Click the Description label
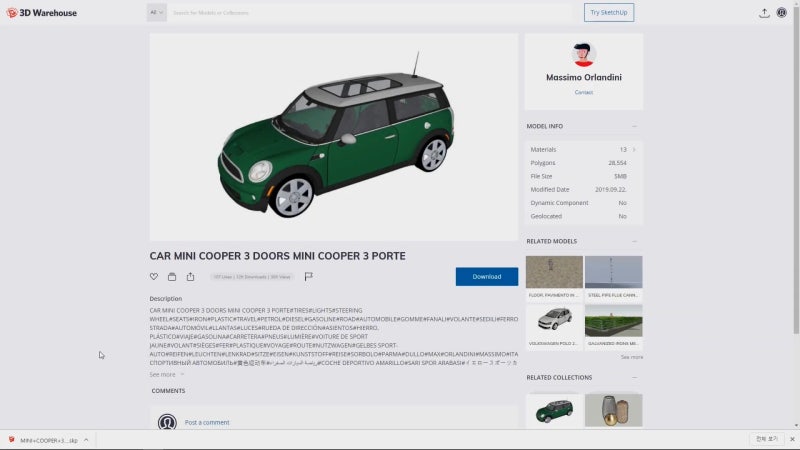Viewport: 800px width, 450px height. click(x=165, y=298)
